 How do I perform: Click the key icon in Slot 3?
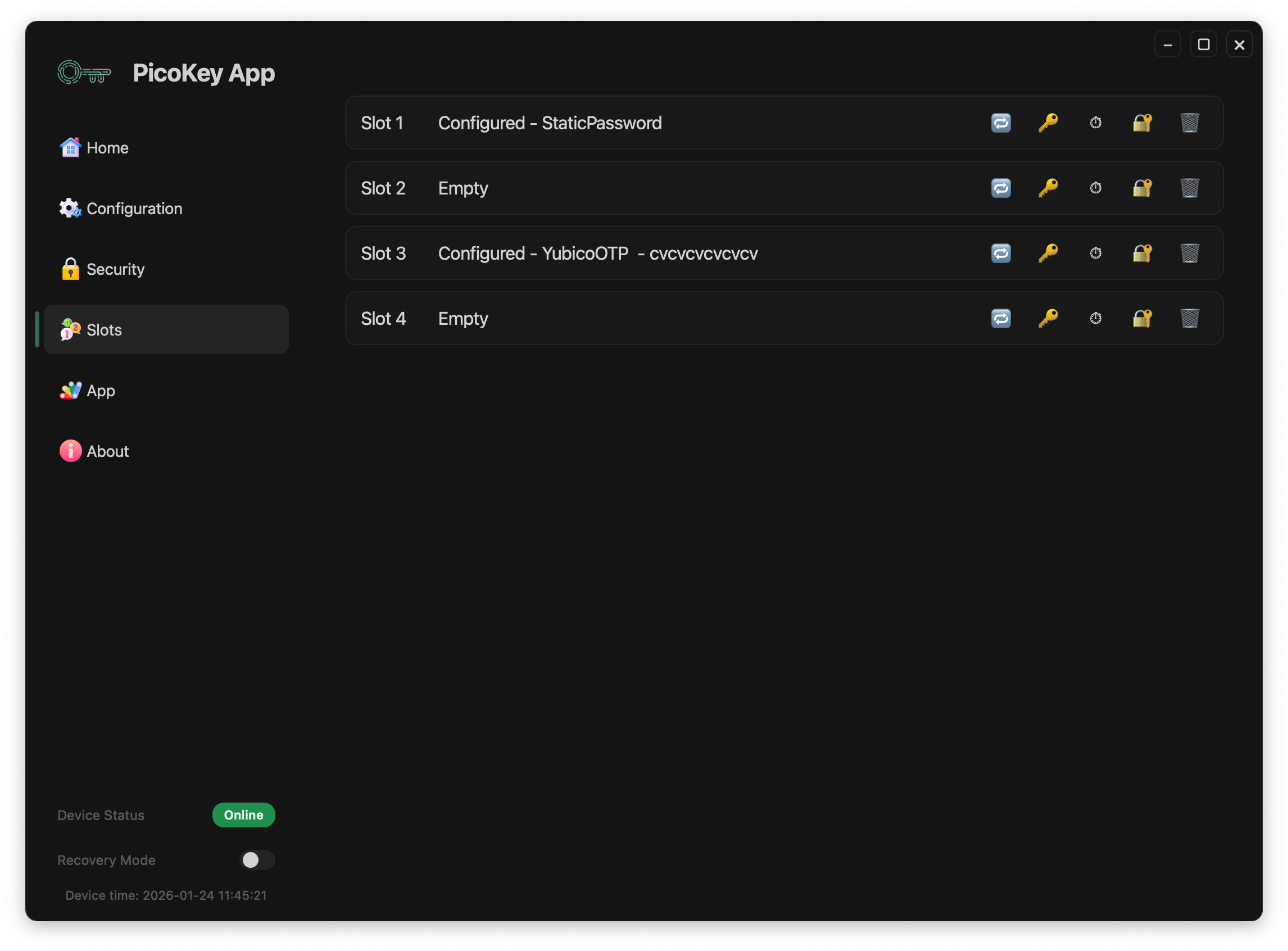1048,253
